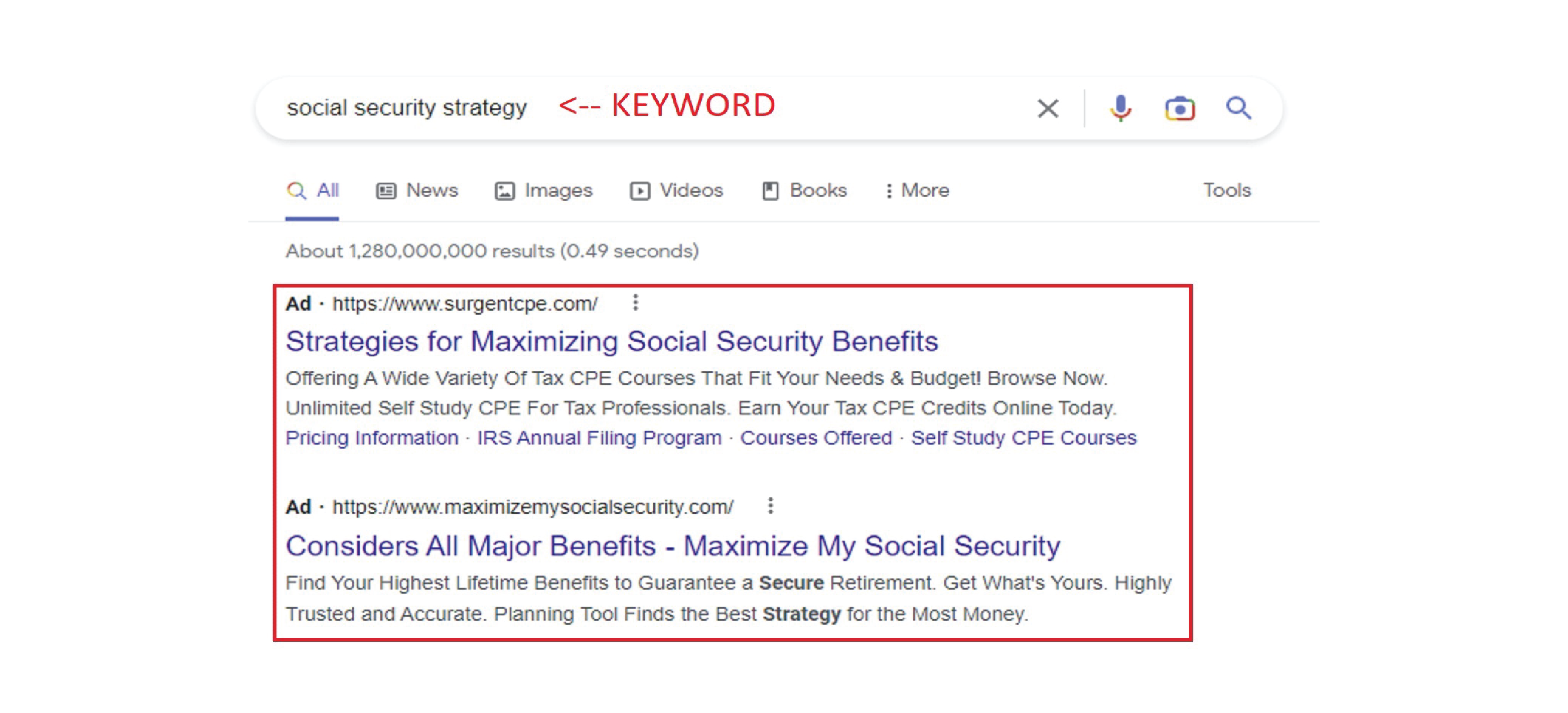Expand the More search categories menu
The image size is (1568, 713).
(917, 191)
